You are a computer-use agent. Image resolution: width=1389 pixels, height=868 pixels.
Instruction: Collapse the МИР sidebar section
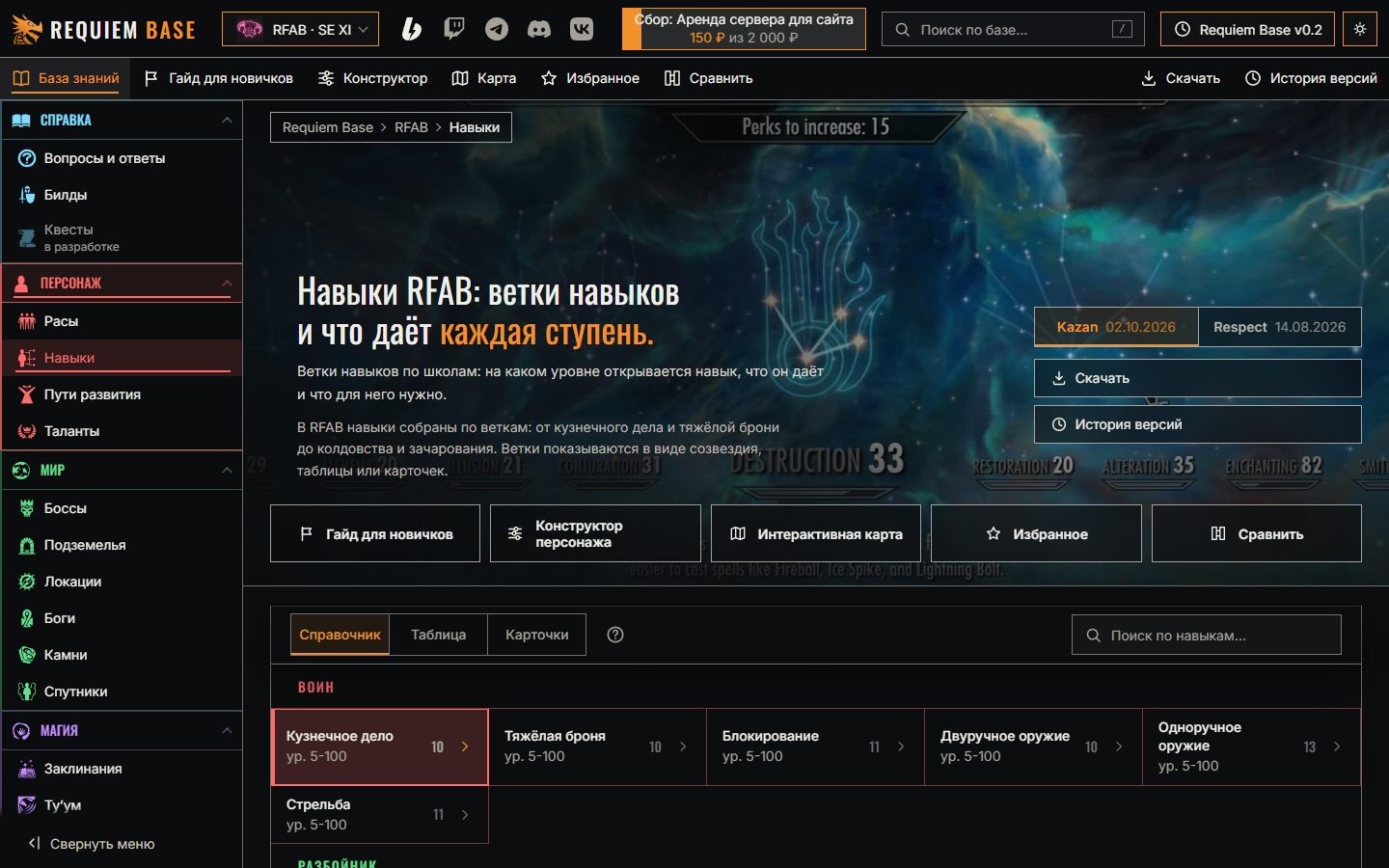pos(122,471)
